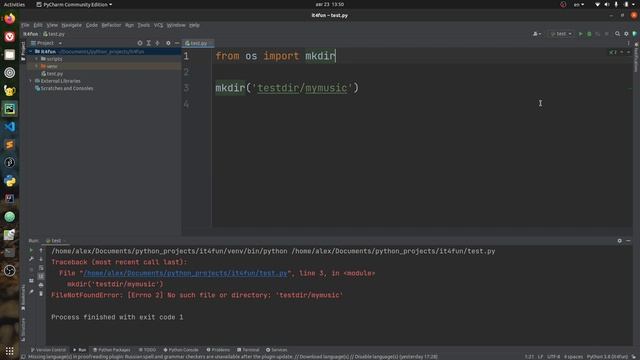Open Python Packages tool window
This screenshot has width=640, height=360.
pos(111,350)
